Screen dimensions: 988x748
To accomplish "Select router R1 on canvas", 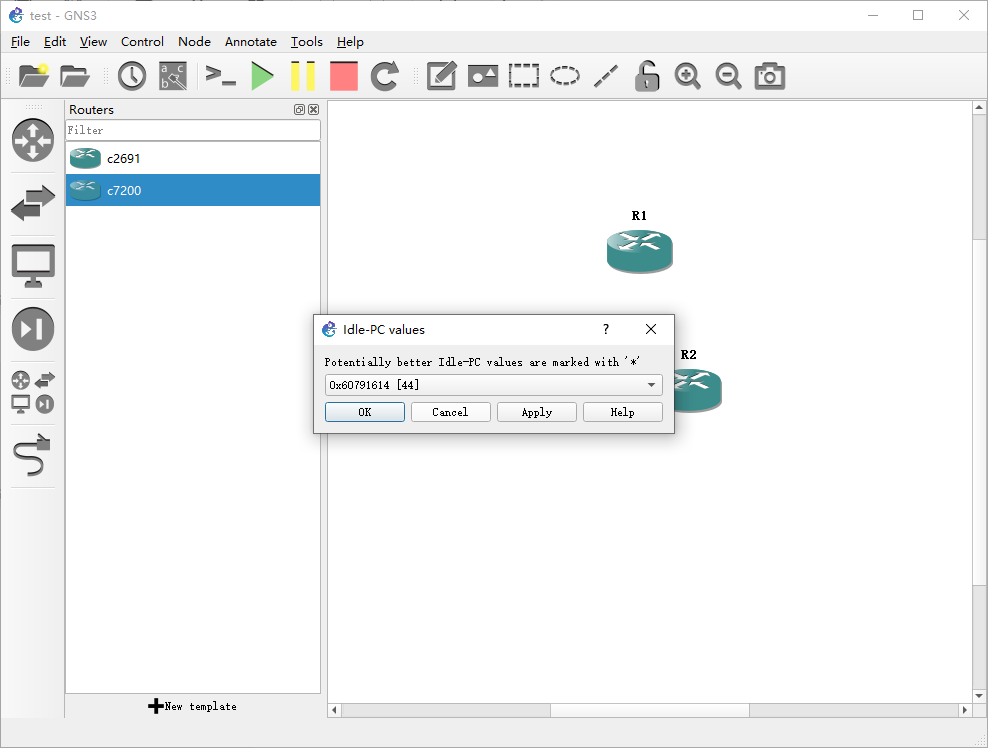I will point(640,251).
